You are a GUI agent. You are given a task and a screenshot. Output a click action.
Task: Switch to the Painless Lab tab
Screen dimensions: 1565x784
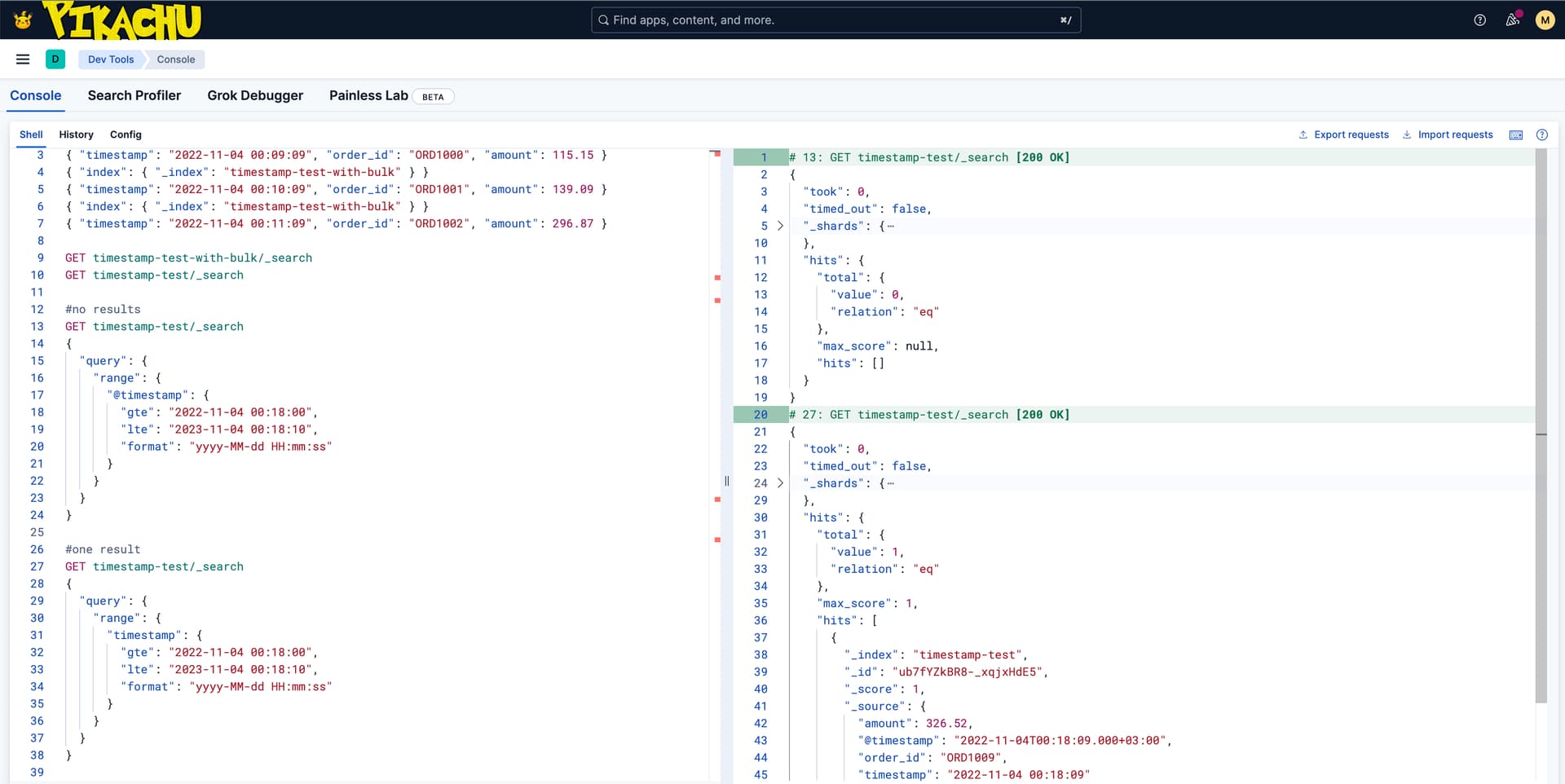pos(368,96)
